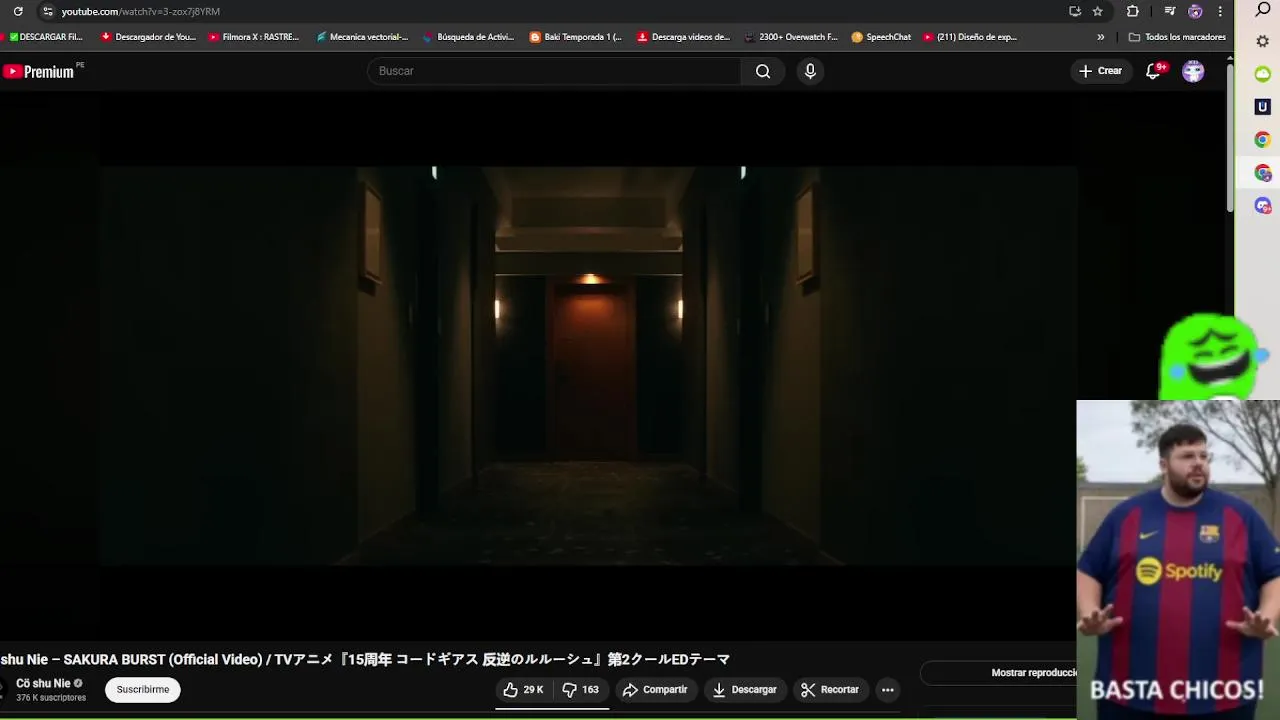Reload the page with the refresh icon
Image resolution: width=1280 pixels, height=720 pixels.
[x=18, y=11]
